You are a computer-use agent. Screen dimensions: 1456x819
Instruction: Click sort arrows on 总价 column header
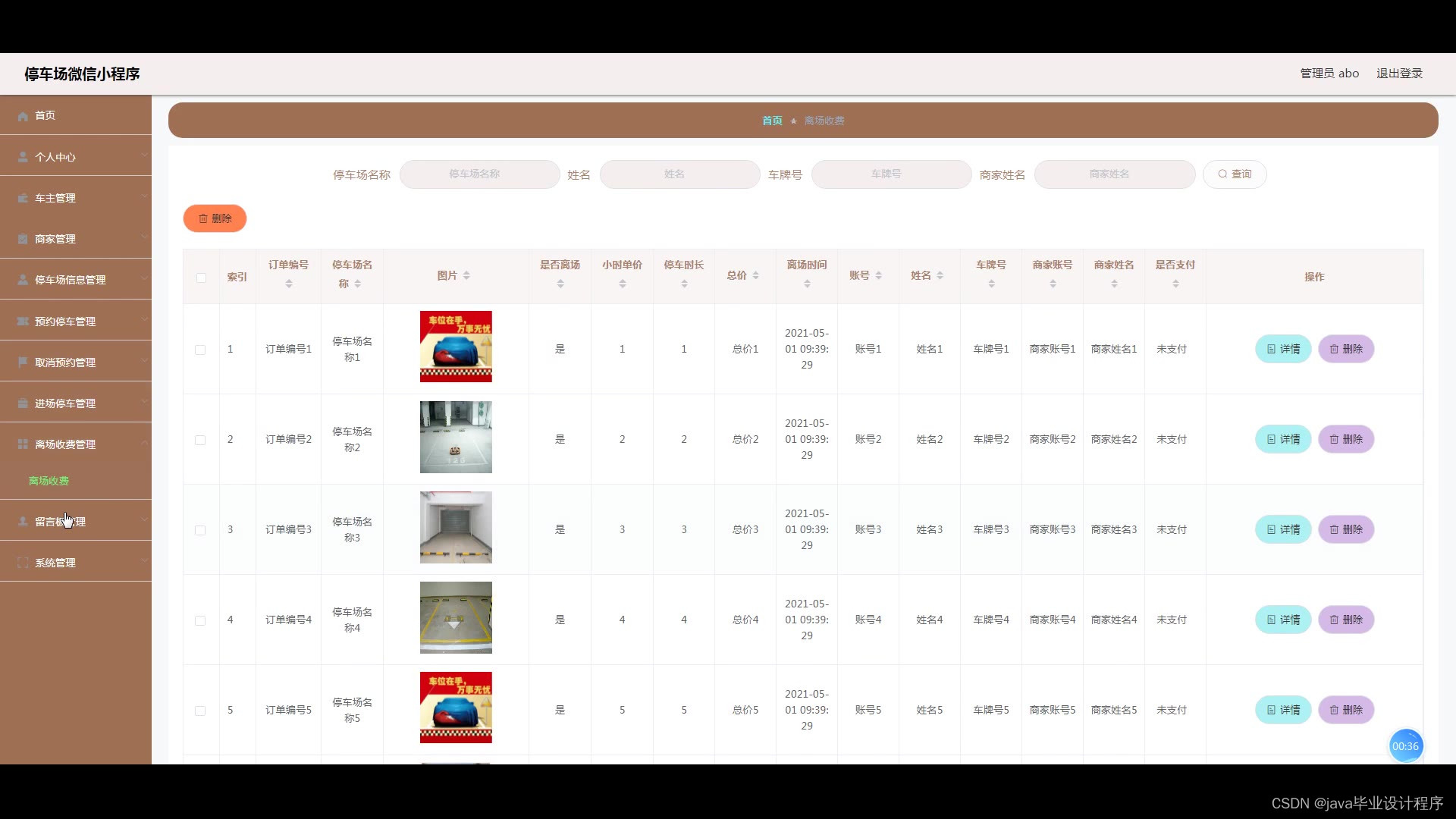(x=756, y=276)
